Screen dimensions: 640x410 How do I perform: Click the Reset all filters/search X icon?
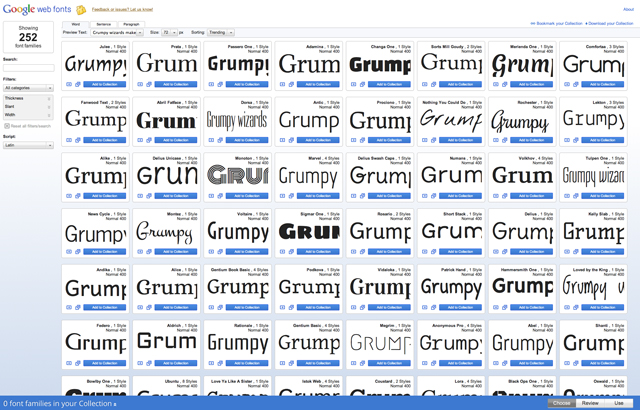tap(7, 126)
